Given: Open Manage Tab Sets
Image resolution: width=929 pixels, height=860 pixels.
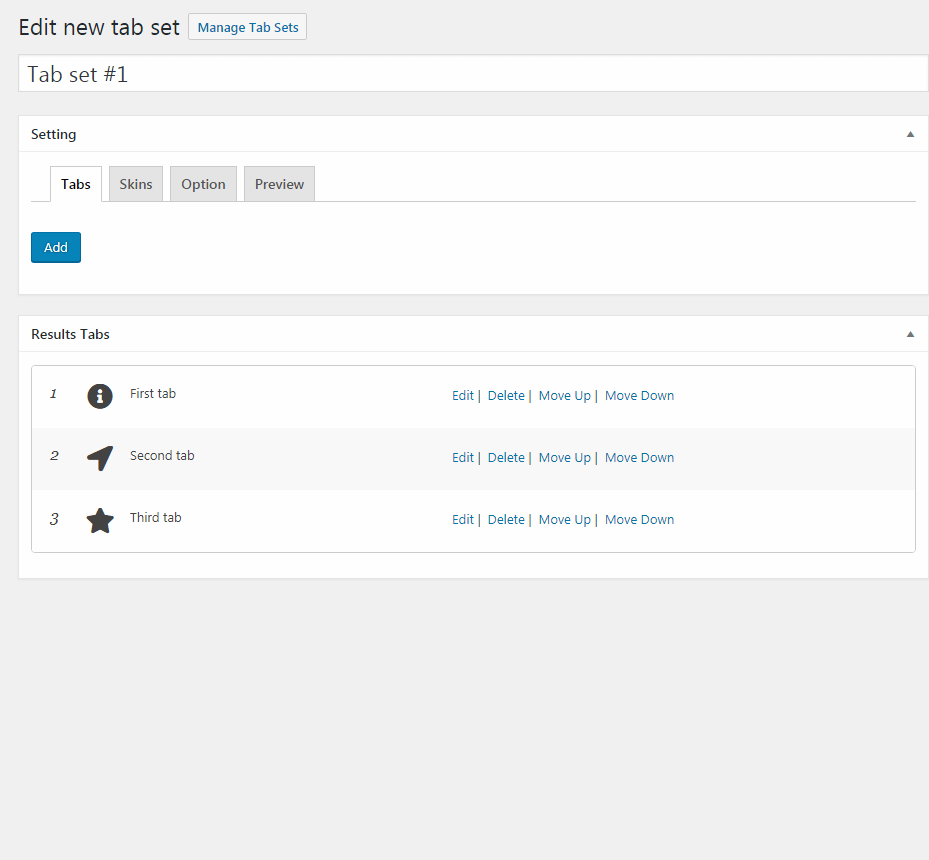Looking at the screenshot, I should coord(248,27).
